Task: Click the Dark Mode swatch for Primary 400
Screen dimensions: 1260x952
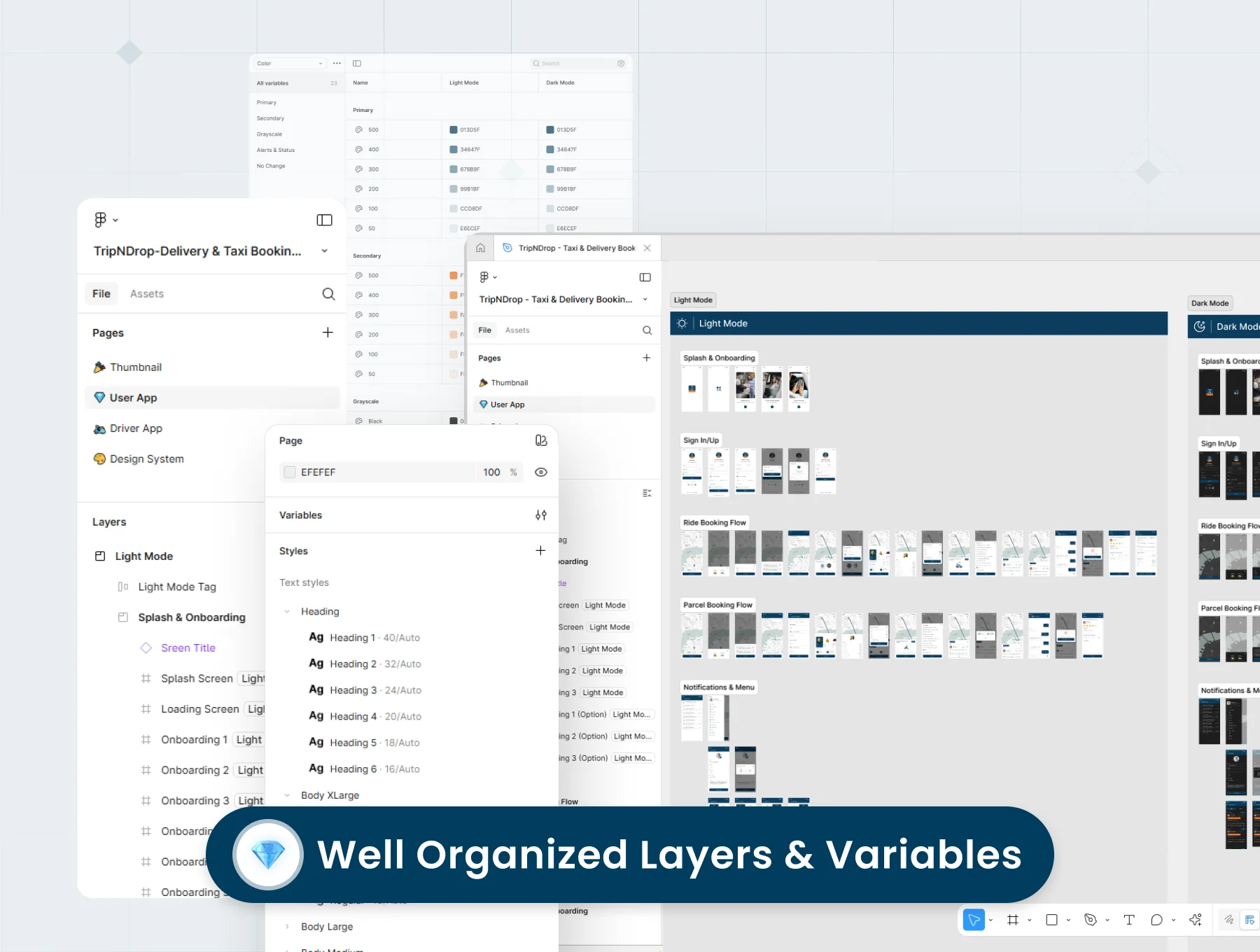Action: click(550, 149)
